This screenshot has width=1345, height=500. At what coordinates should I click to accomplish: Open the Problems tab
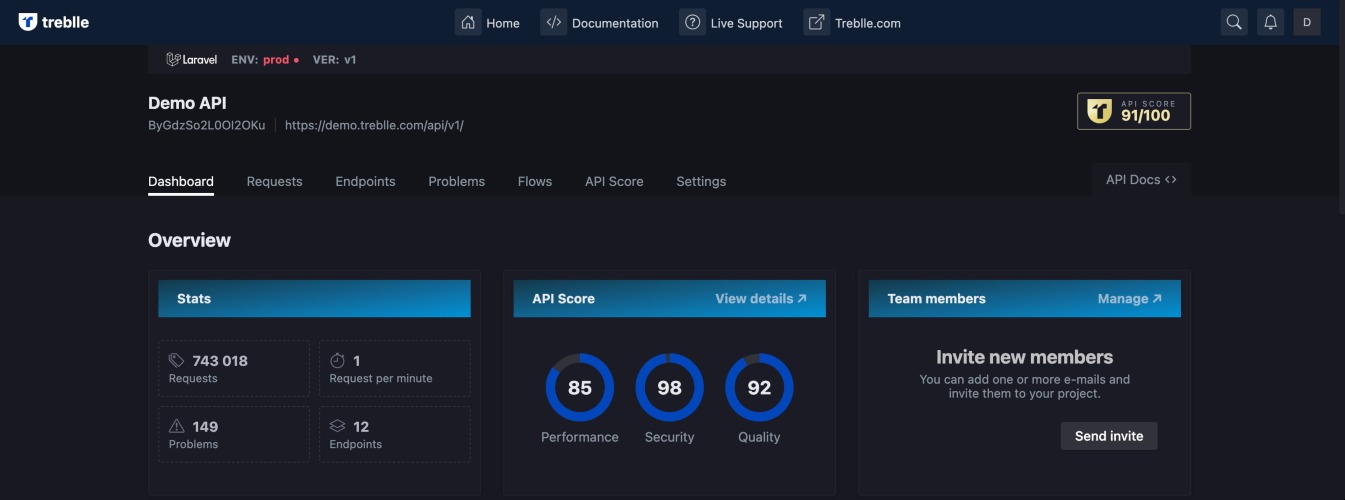456,181
